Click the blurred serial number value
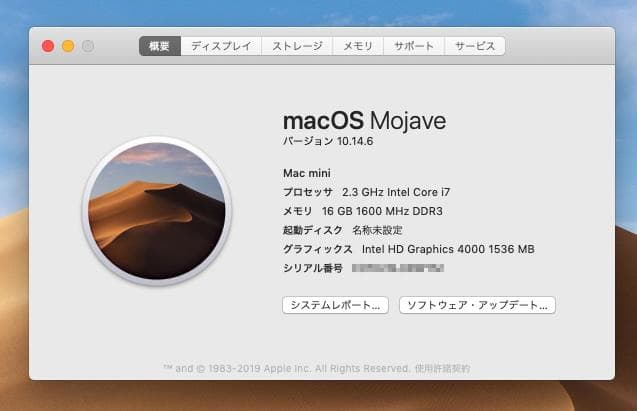This screenshot has width=637, height=411. (398, 268)
